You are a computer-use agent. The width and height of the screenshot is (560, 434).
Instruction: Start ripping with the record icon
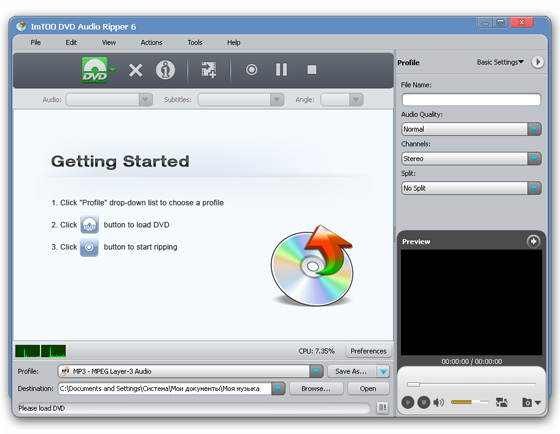[251, 70]
